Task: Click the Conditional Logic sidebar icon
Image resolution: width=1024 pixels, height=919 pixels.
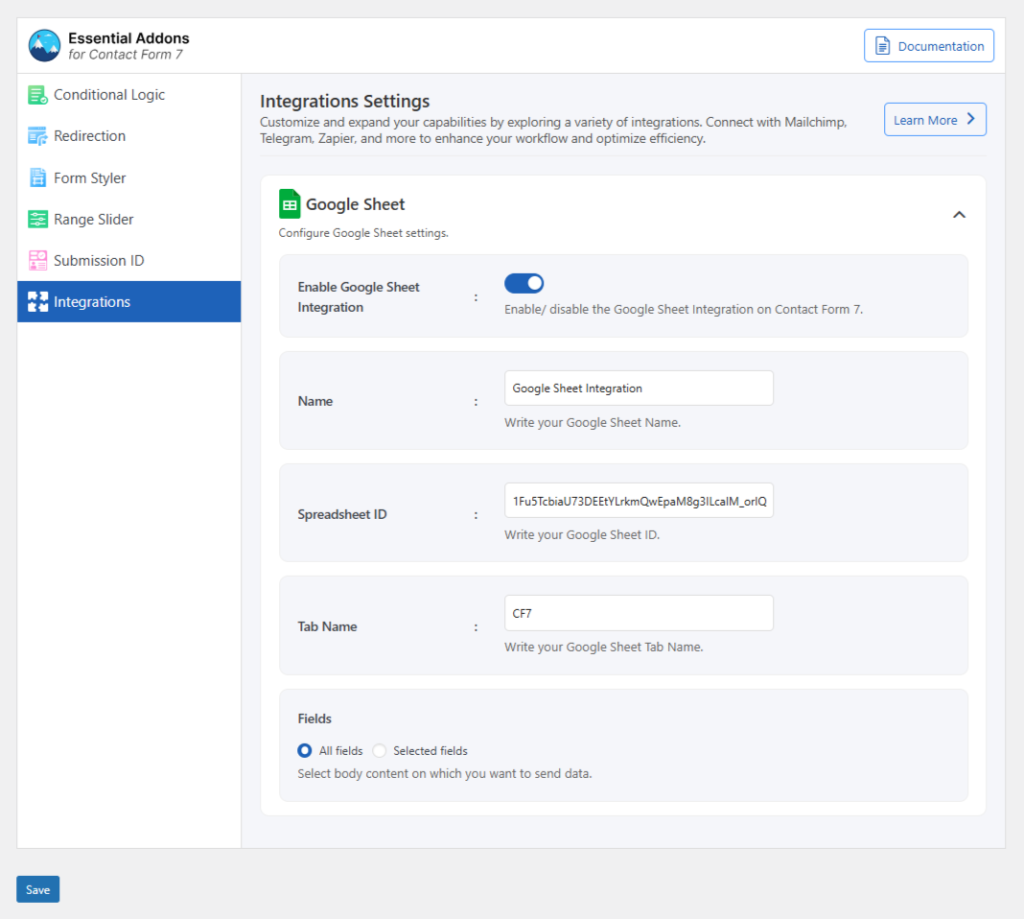Action: pyautogui.click(x=38, y=95)
